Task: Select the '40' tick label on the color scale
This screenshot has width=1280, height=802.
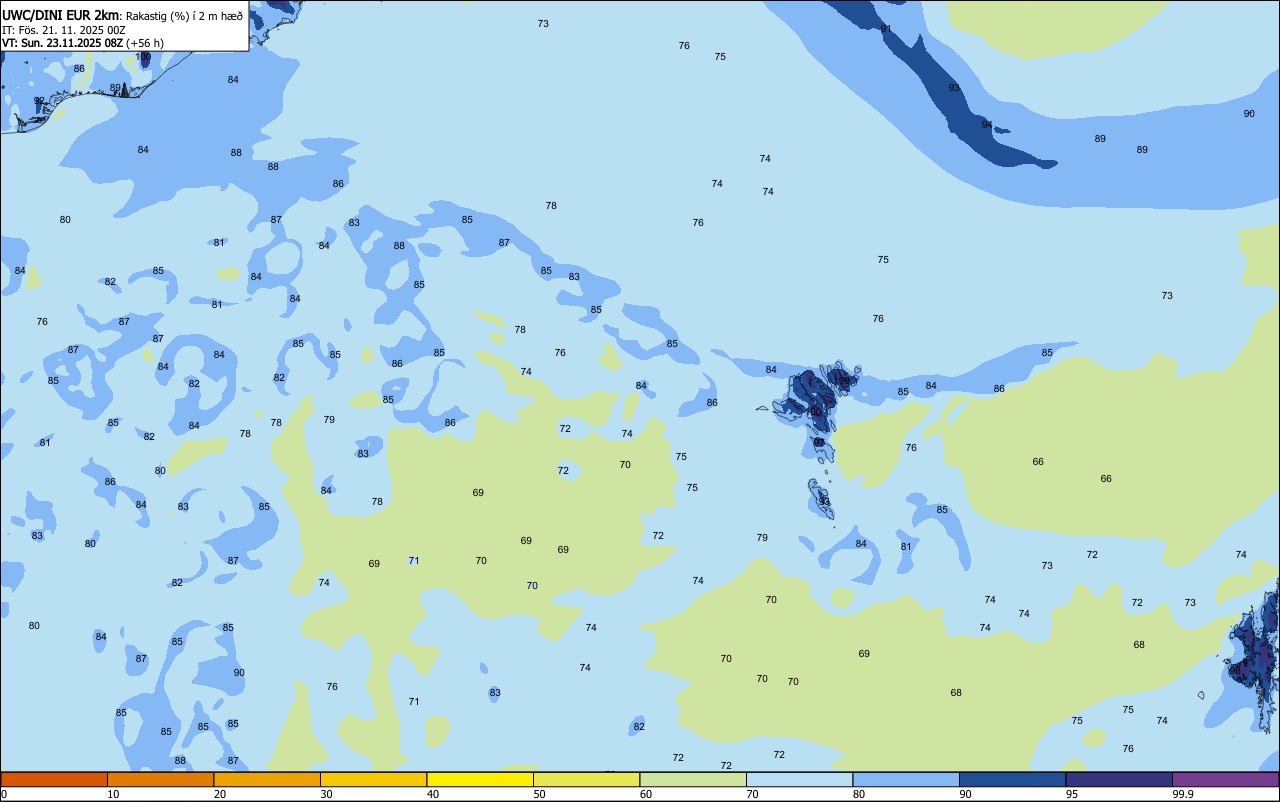Action: coord(433,794)
